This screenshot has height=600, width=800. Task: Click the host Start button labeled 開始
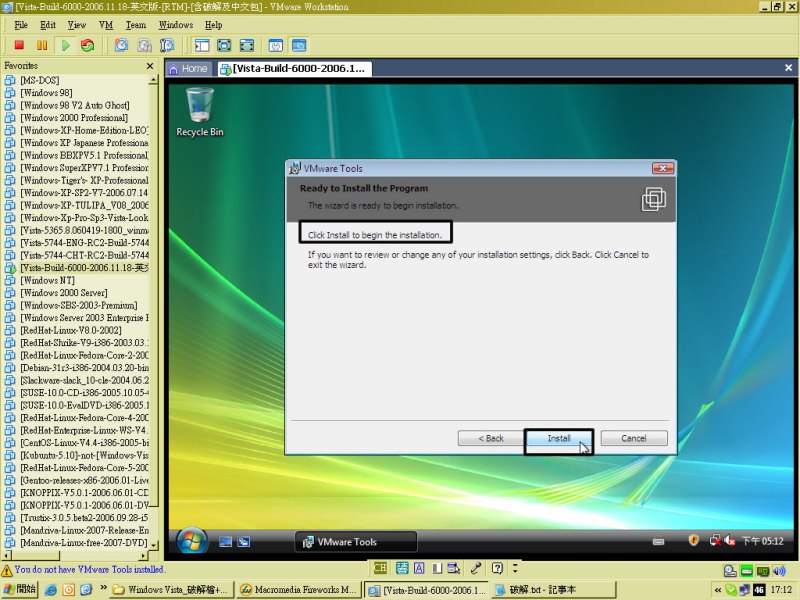tap(19, 590)
